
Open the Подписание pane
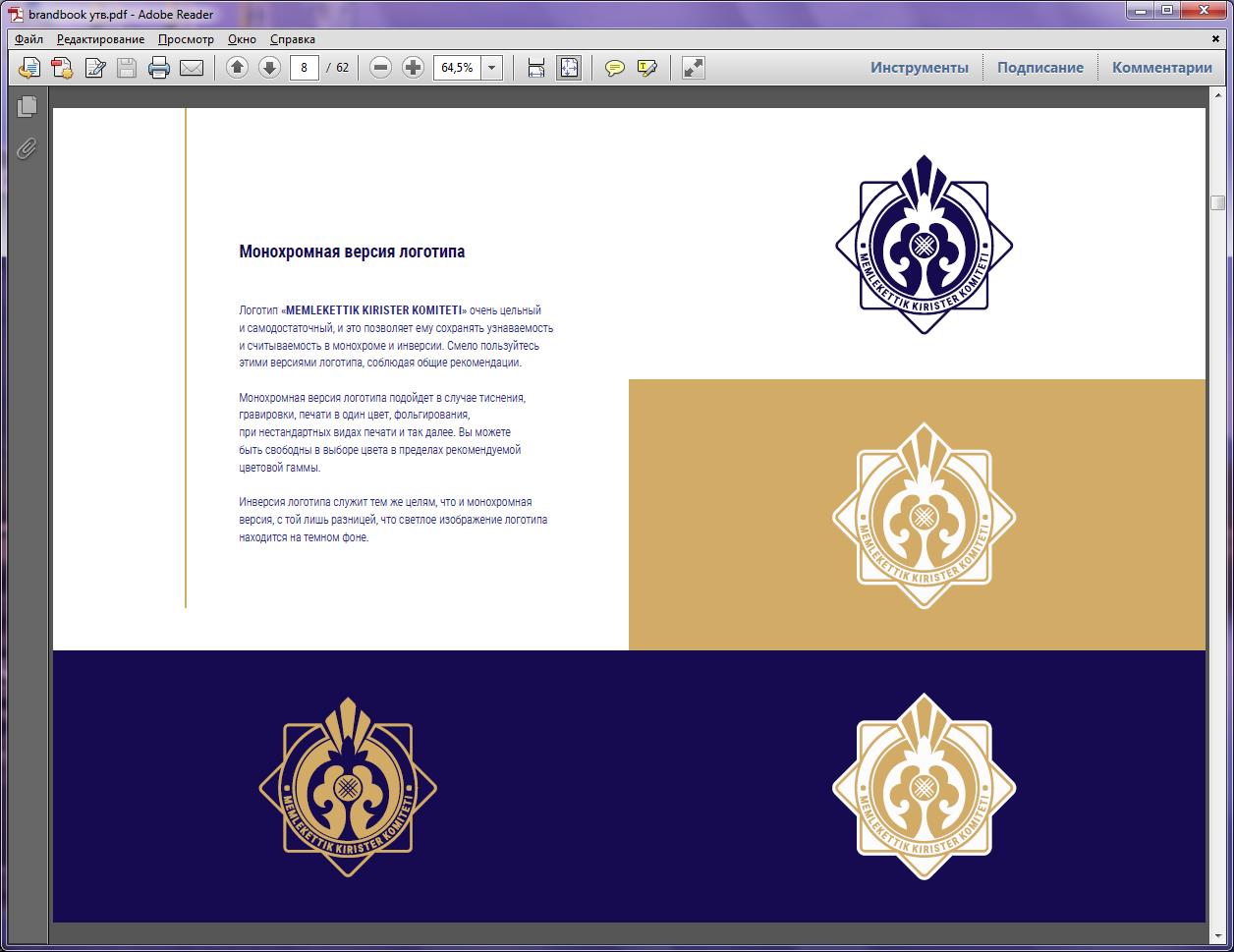1040,68
